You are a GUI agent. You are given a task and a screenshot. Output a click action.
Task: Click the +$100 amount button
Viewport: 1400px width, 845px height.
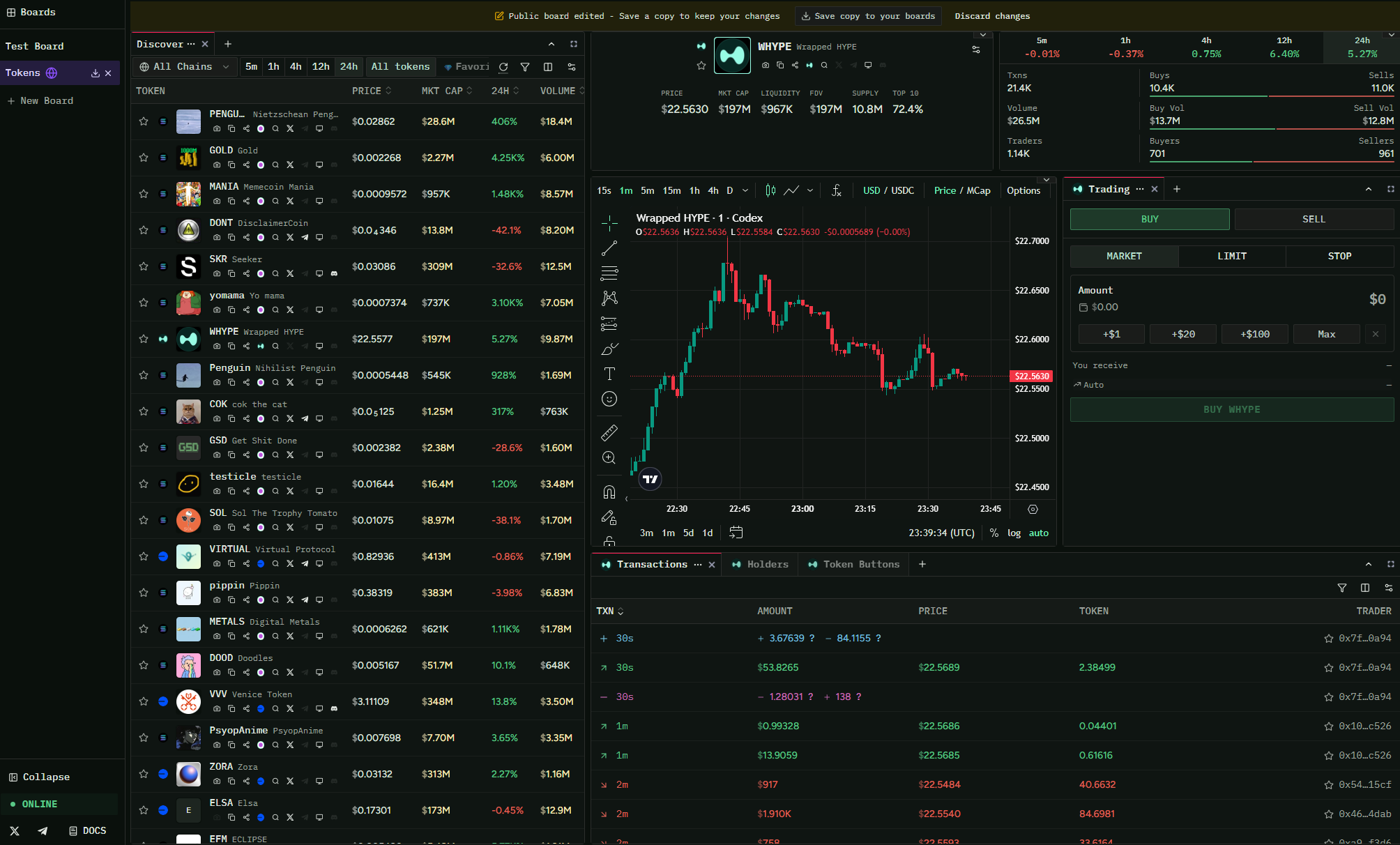1255,334
